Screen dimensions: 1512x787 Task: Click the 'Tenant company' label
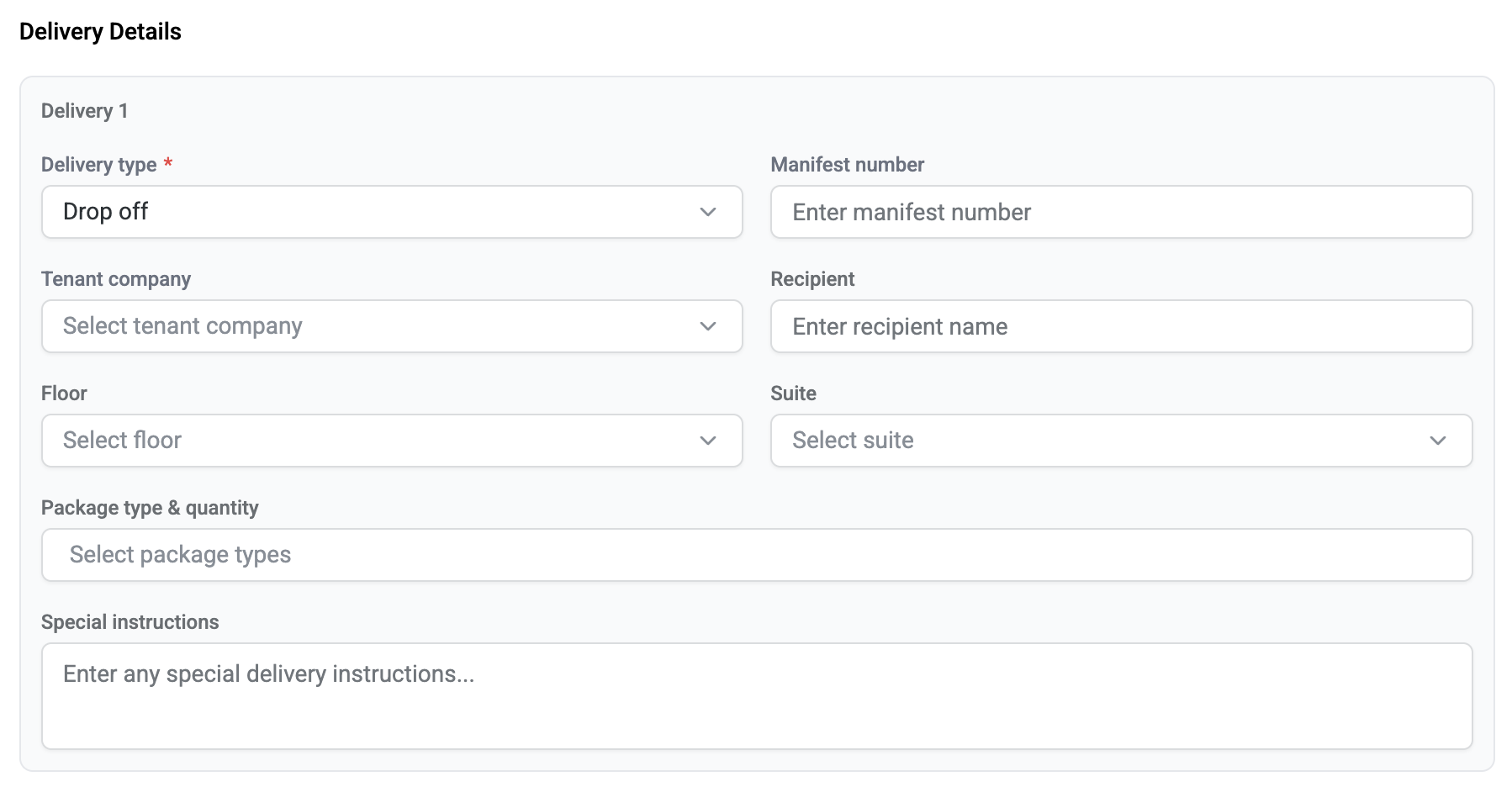116,279
